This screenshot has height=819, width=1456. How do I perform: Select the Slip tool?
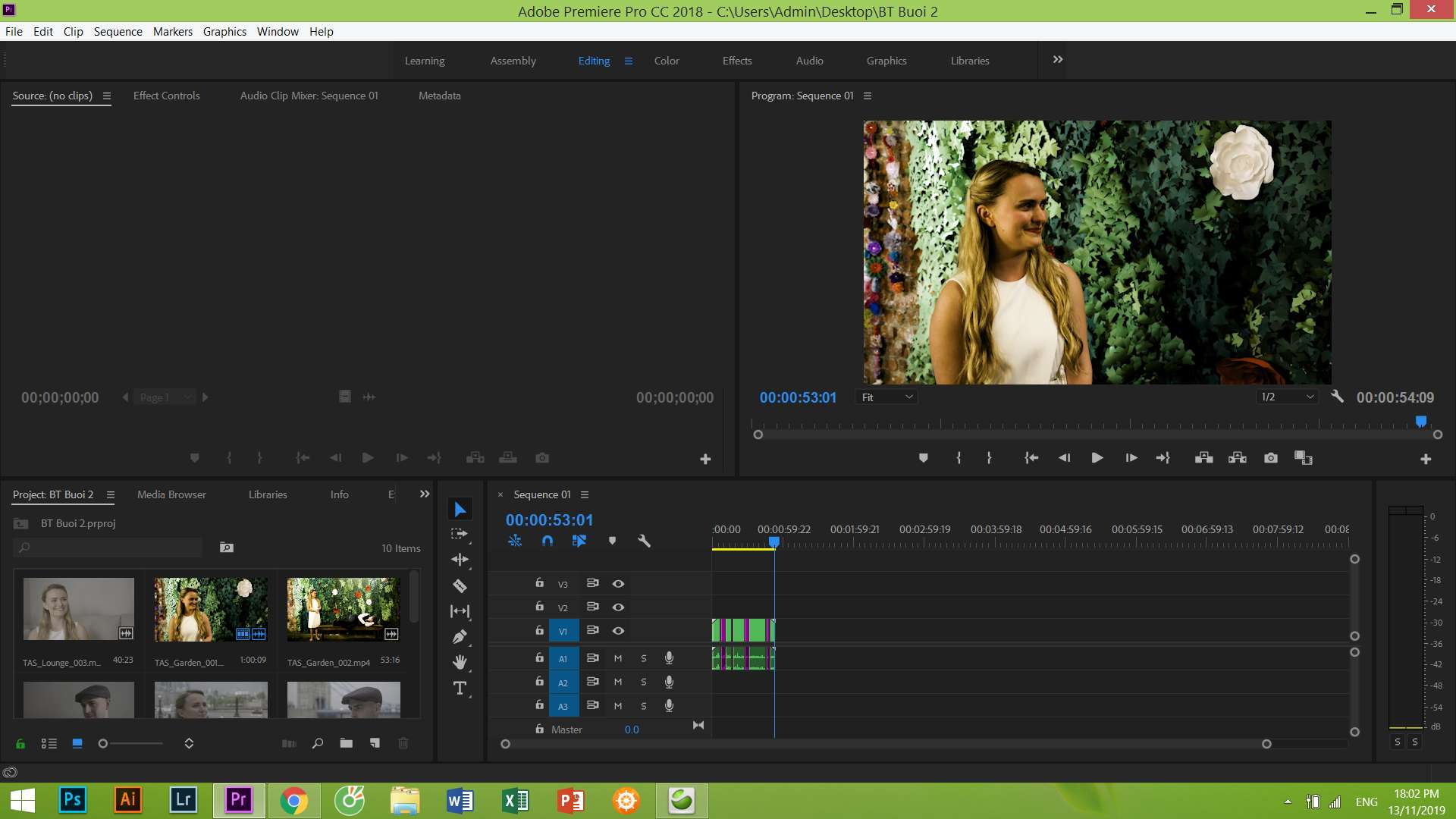(460, 611)
